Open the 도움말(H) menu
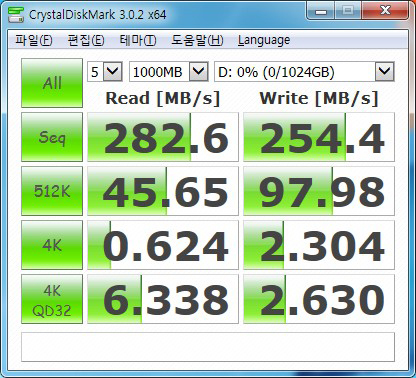The image size is (416, 378). tap(197, 40)
